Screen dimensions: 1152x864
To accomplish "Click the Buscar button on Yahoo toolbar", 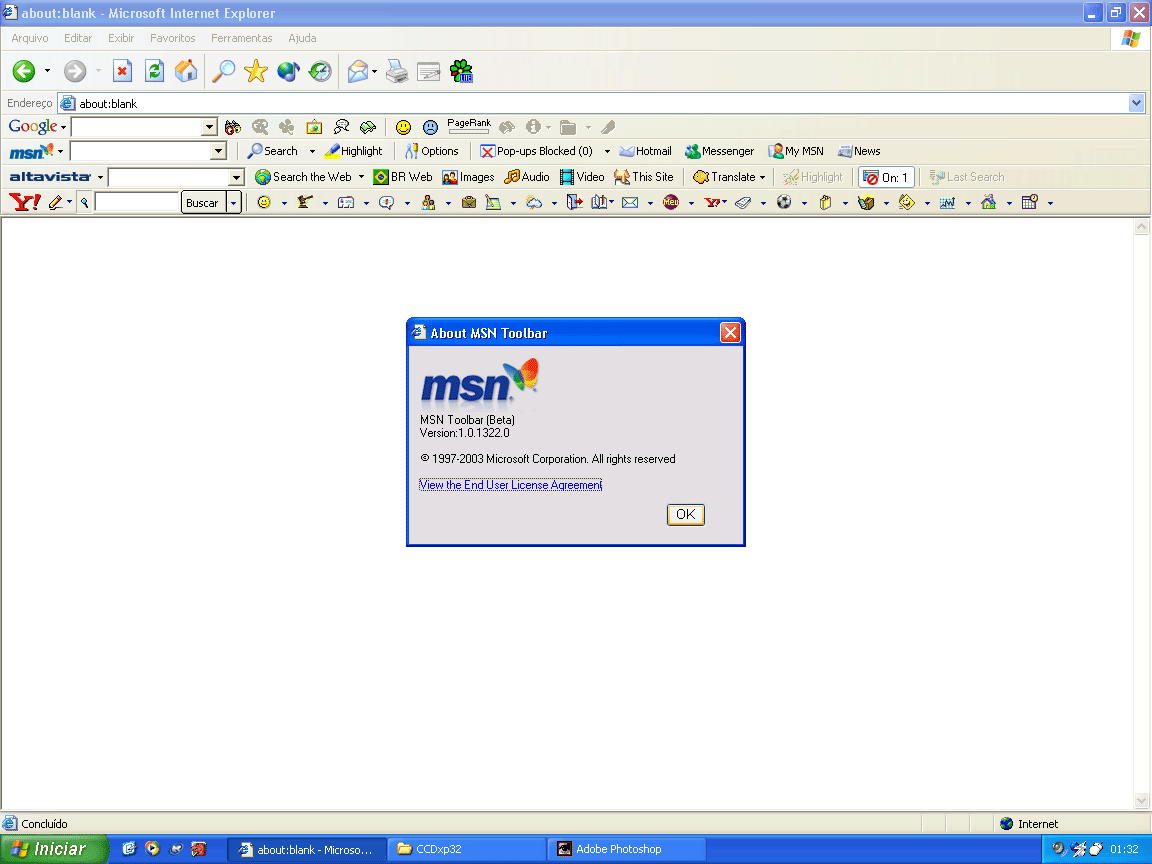I will pos(202,203).
